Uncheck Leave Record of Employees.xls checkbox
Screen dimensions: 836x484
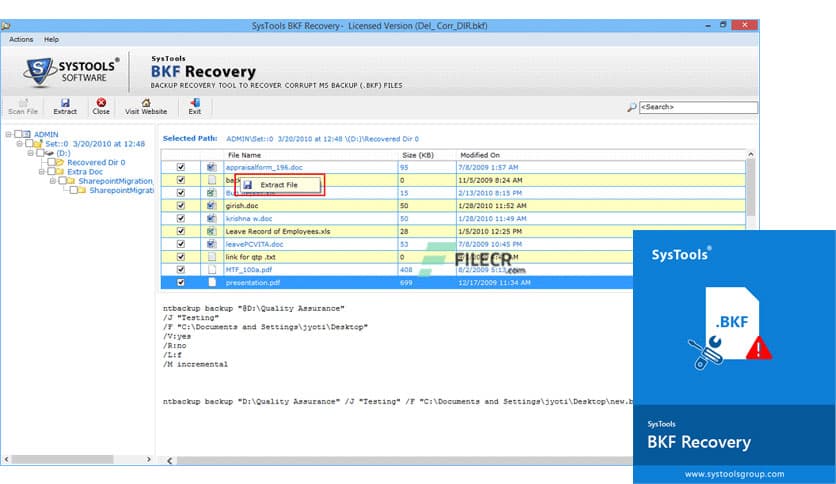pos(181,231)
